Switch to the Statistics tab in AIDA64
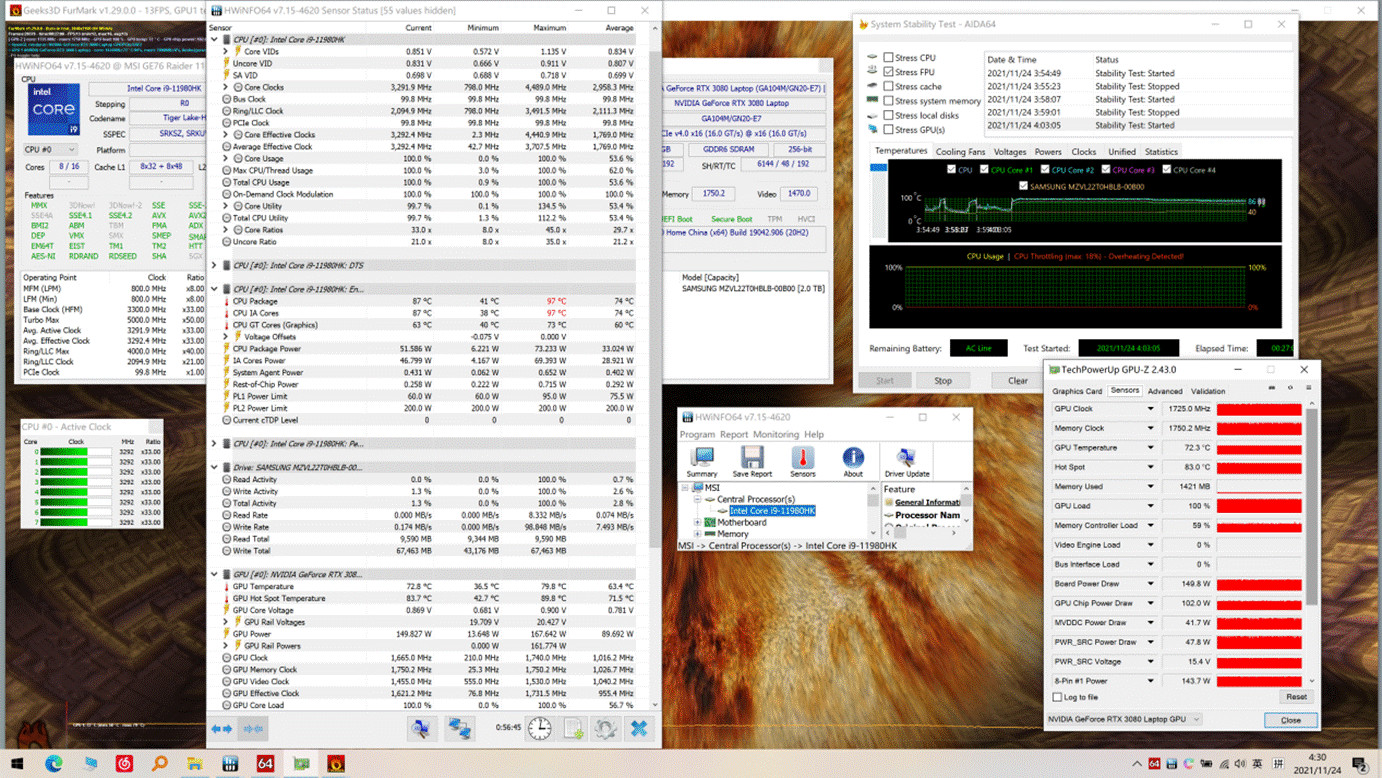This screenshot has width=1382, height=778. coord(1161,152)
